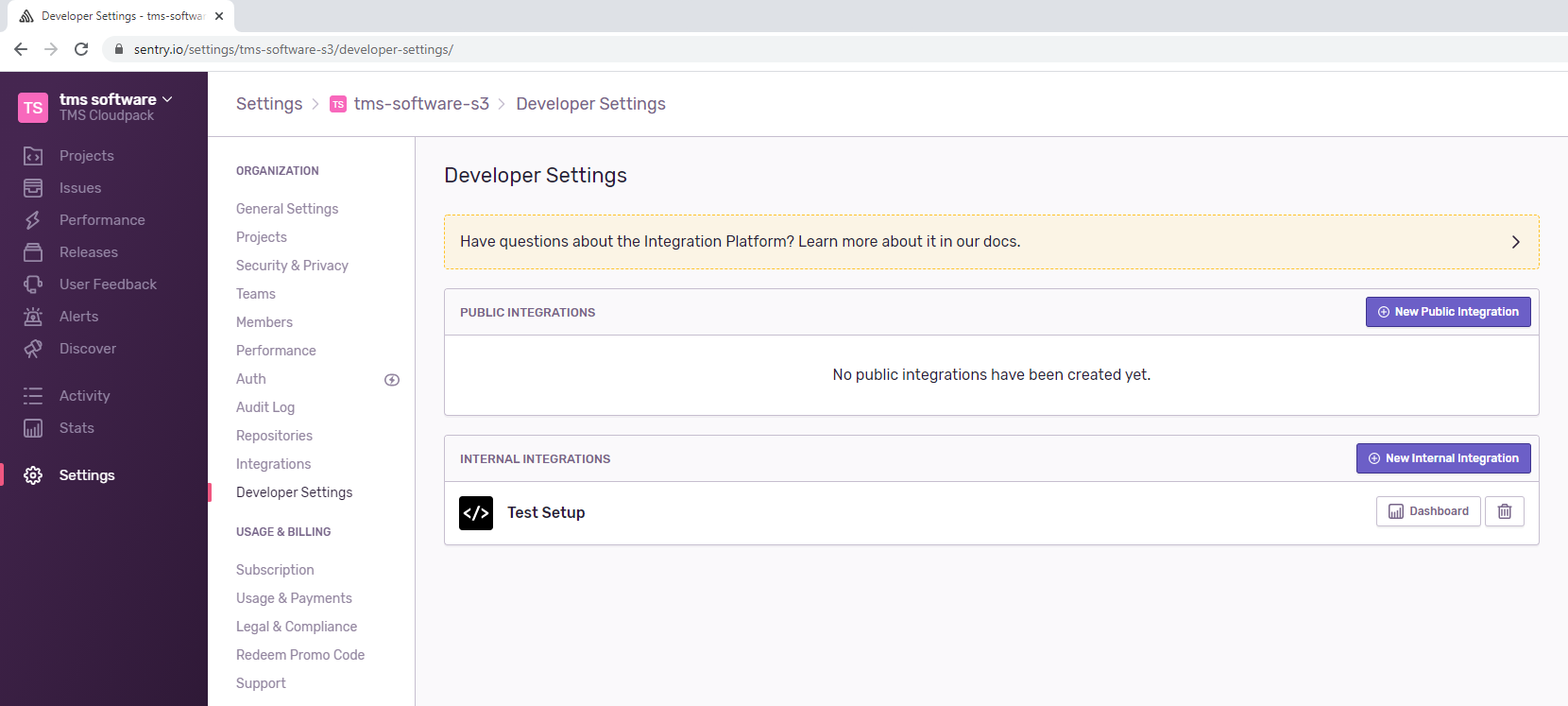
Task: Click the Discover telescope icon
Action: pyautogui.click(x=33, y=349)
